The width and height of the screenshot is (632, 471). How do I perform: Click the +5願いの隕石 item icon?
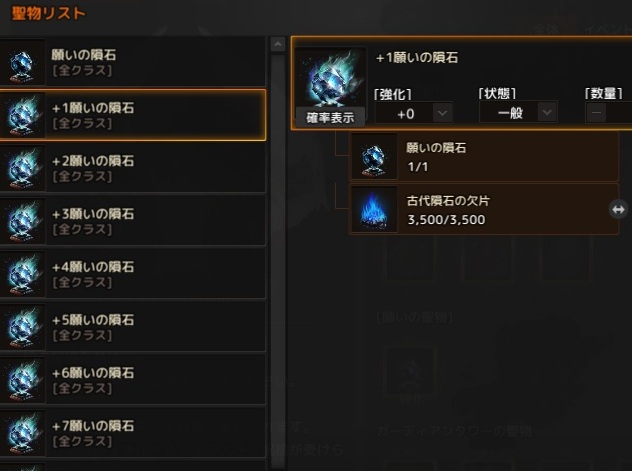22,327
